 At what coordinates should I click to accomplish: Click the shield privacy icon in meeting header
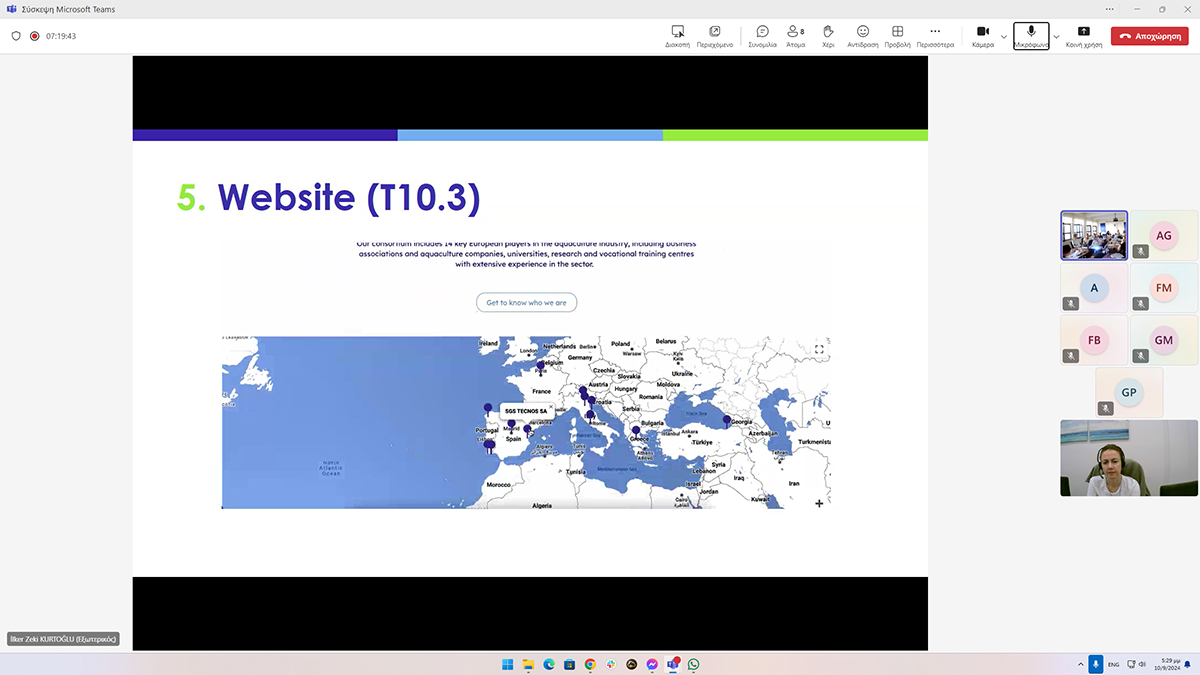click(x=16, y=36)
